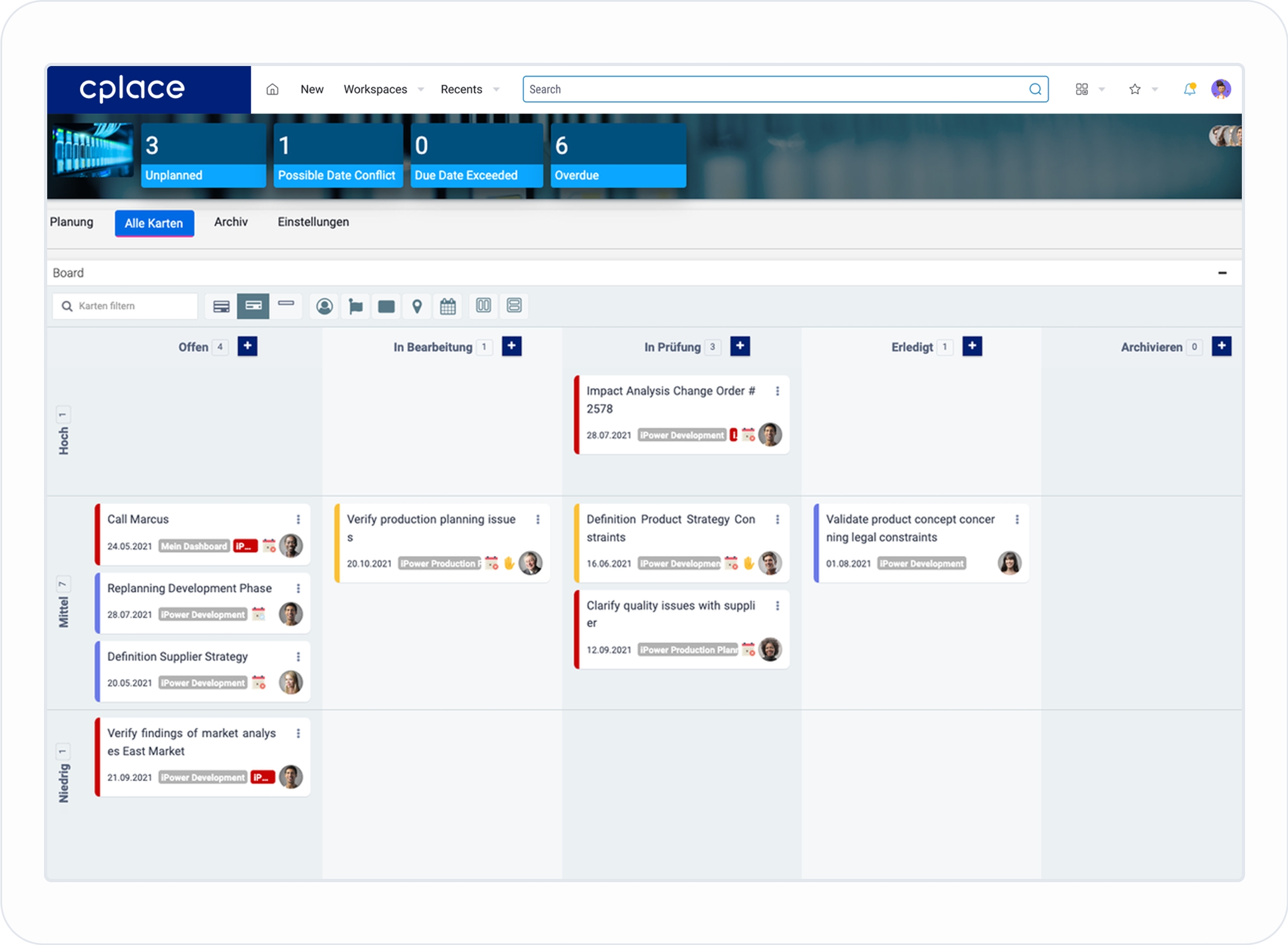The image size is (1288, 945).
Task: Switch to the Archiv tab
Action: click(x=230, y=222)
